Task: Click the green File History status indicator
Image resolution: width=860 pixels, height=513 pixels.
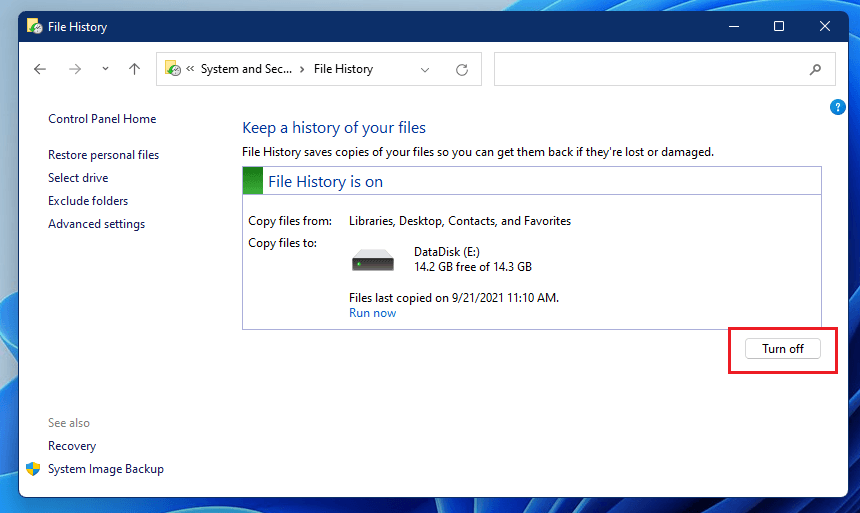Action: point(253,181)
